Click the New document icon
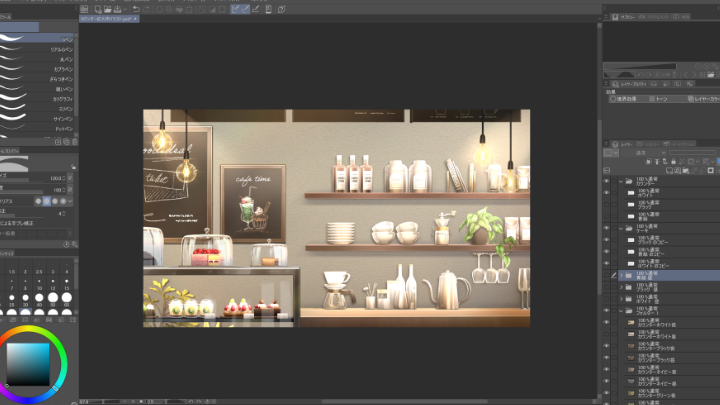The width and height of the screenshot is (720, 405). click(98, 9)
